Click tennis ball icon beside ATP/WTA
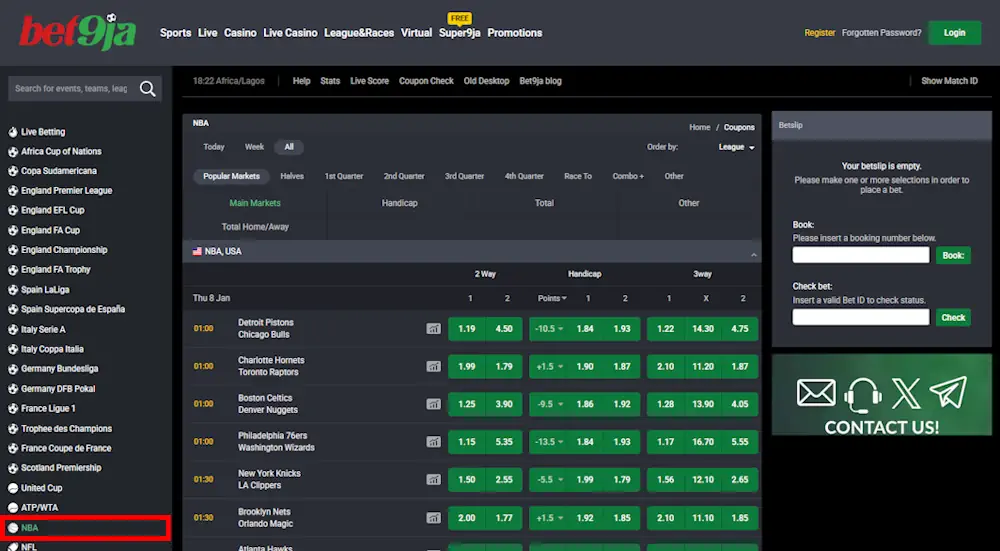Image resolution: width=1000 pixels, height=551 pixels. (13, 508)
